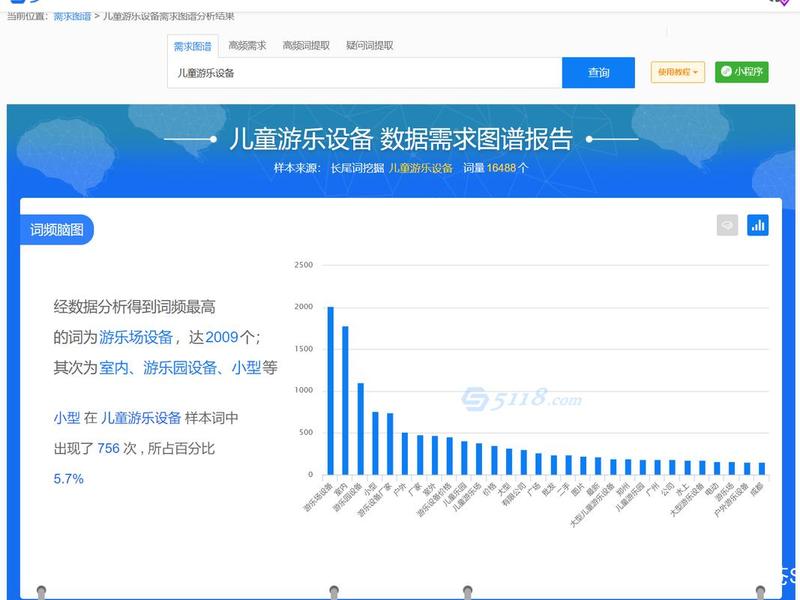
Task: Open the 使用教程 dropdown
Action: (678, 72)
